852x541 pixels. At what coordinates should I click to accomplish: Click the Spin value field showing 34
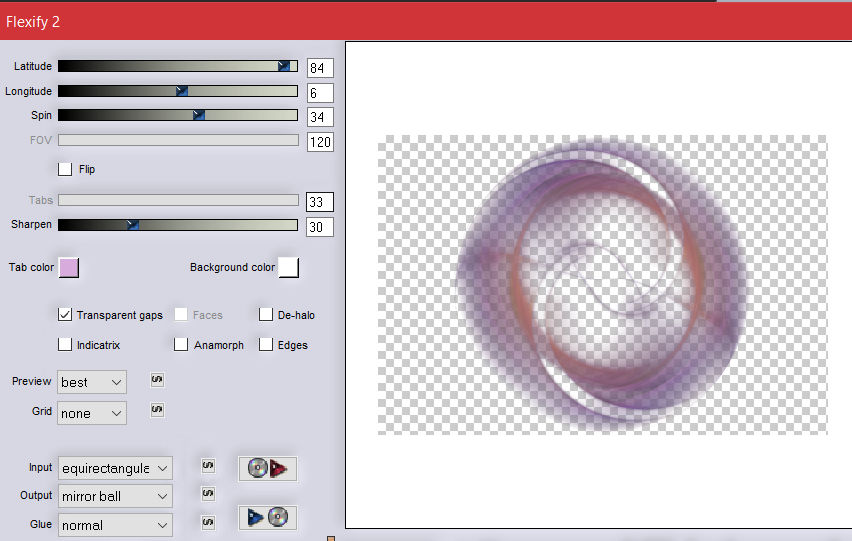tap(320, 117)
